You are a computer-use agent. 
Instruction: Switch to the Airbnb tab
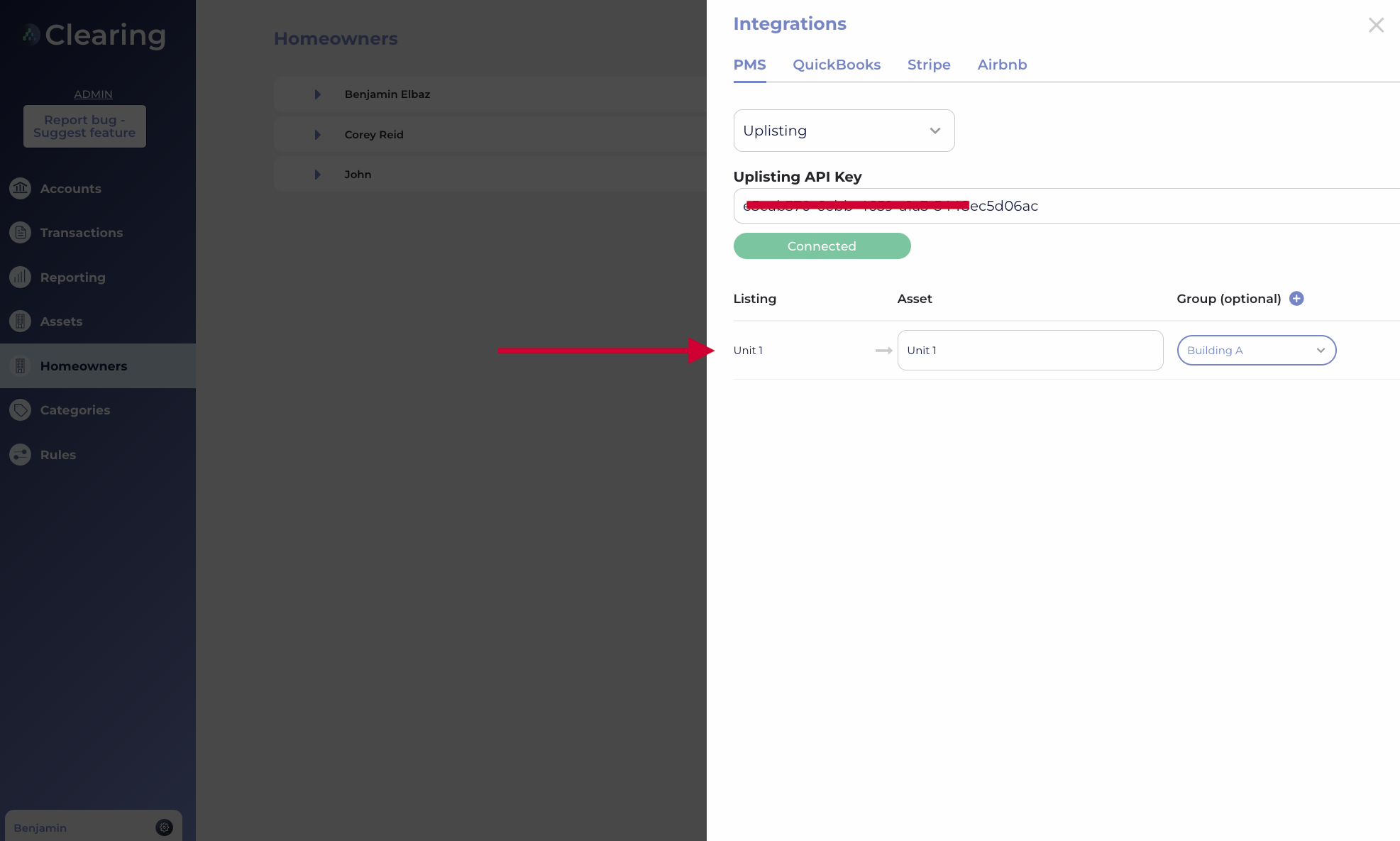[1002, 65]
